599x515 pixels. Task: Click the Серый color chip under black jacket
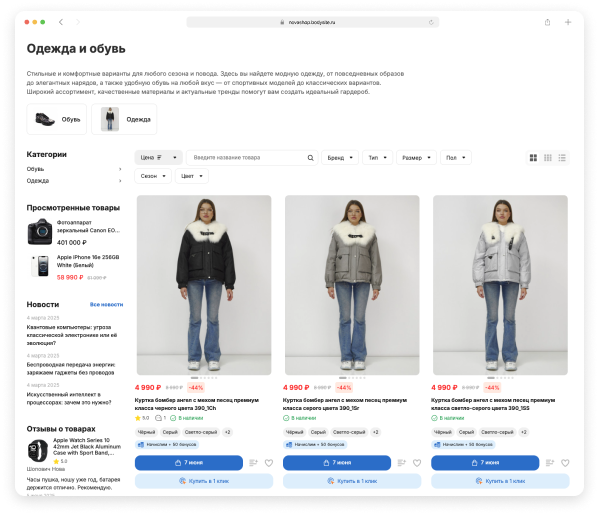(170, 432)
